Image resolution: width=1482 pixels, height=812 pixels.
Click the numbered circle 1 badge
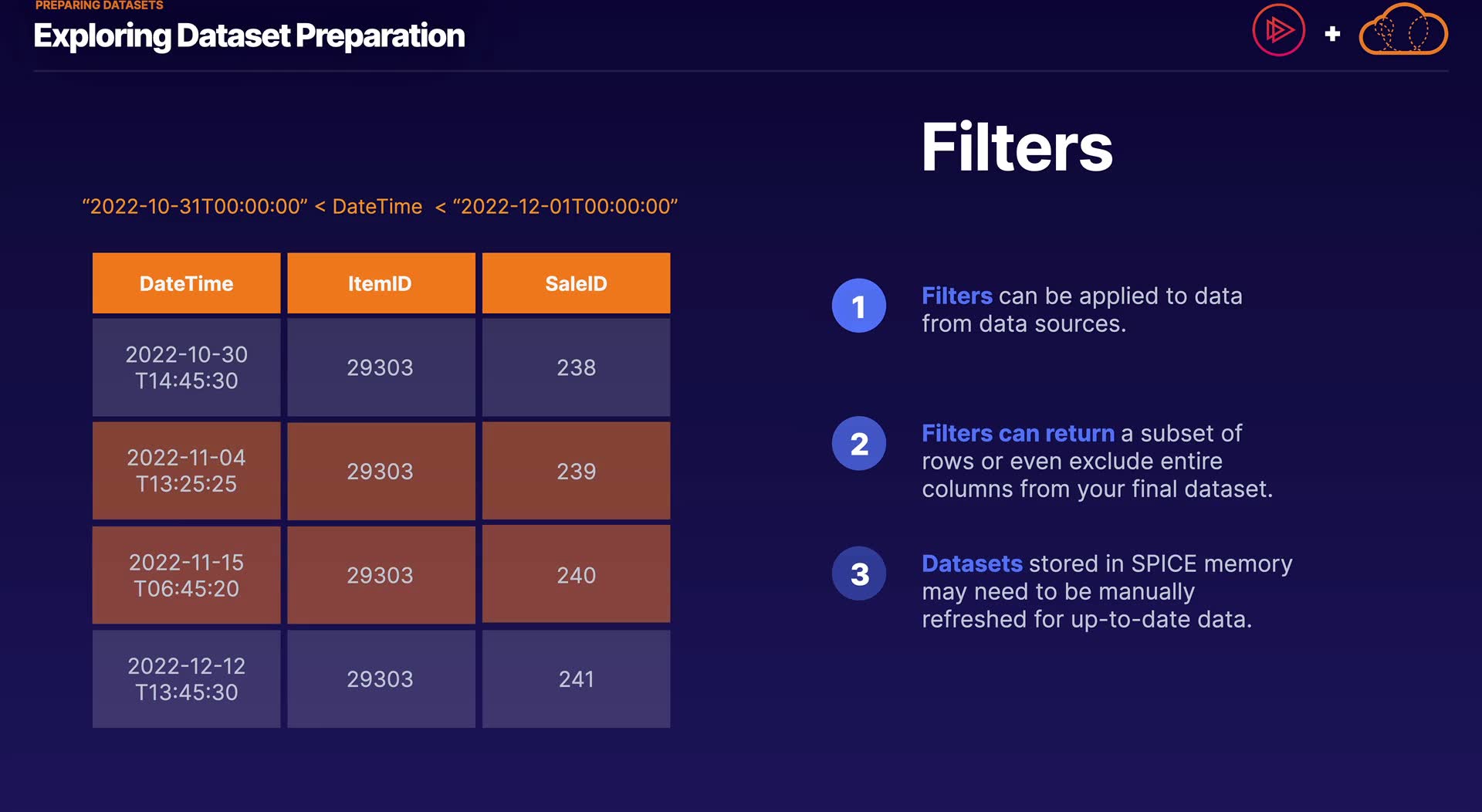pyautogui.click(x=858, y=306)
